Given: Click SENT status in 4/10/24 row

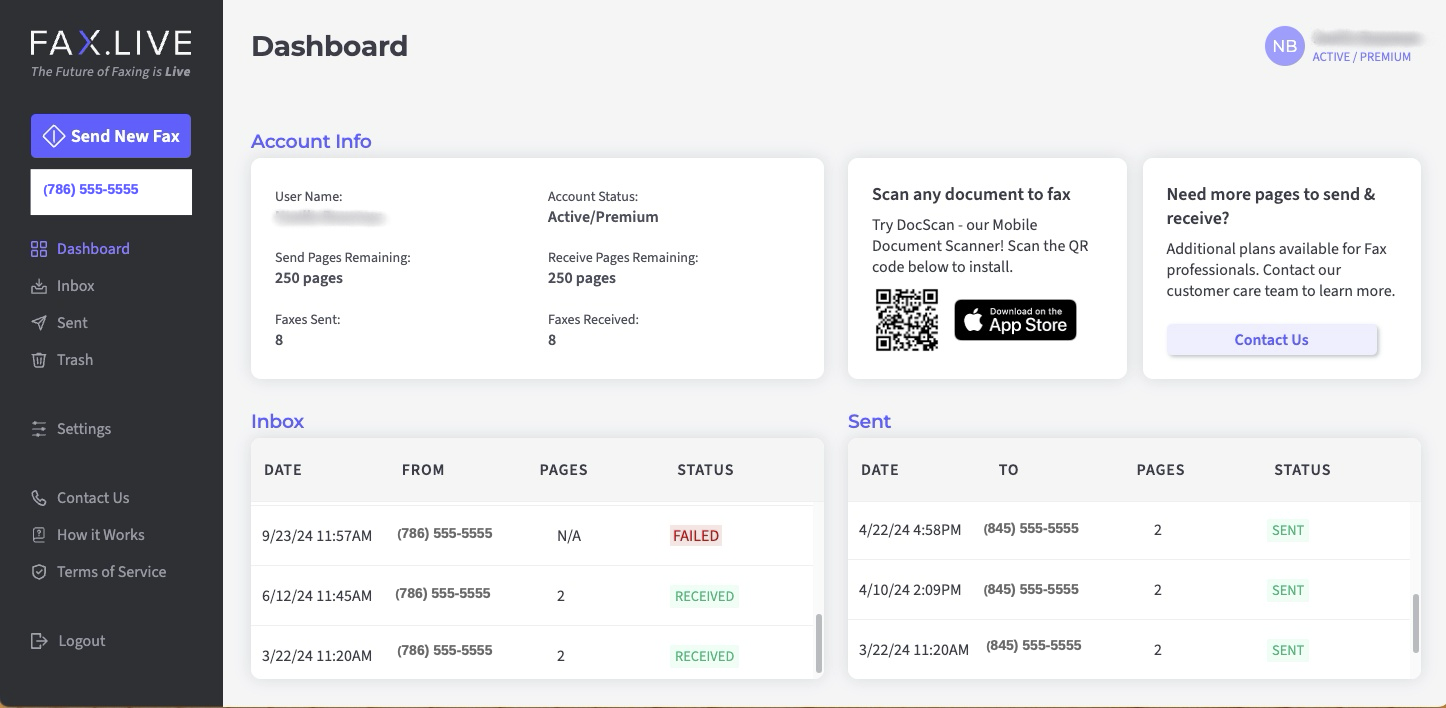Looking at the screenshot, I should click(x=1288, y=590).
